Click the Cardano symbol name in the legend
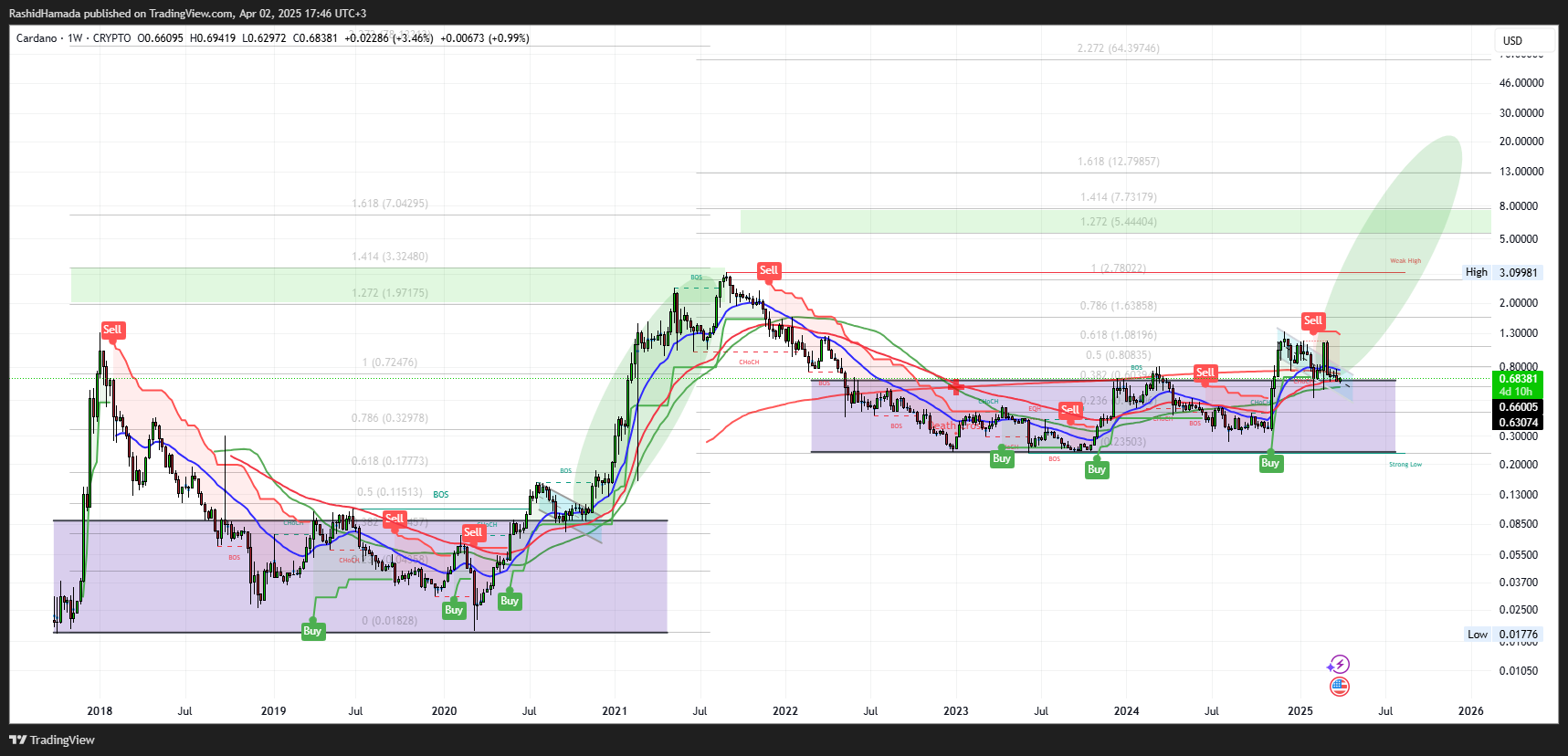This screenshot has height=756, width=1568. (37, 38)
